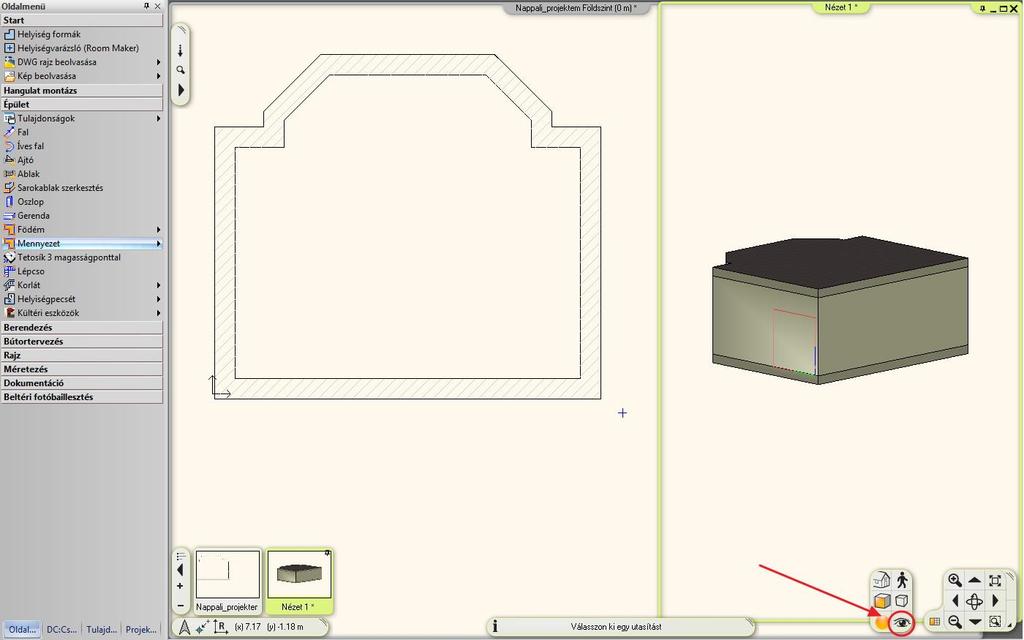1024x640 pixels.
Task: Expand Kép beolvasása submenu arrow
Action: 158,76
